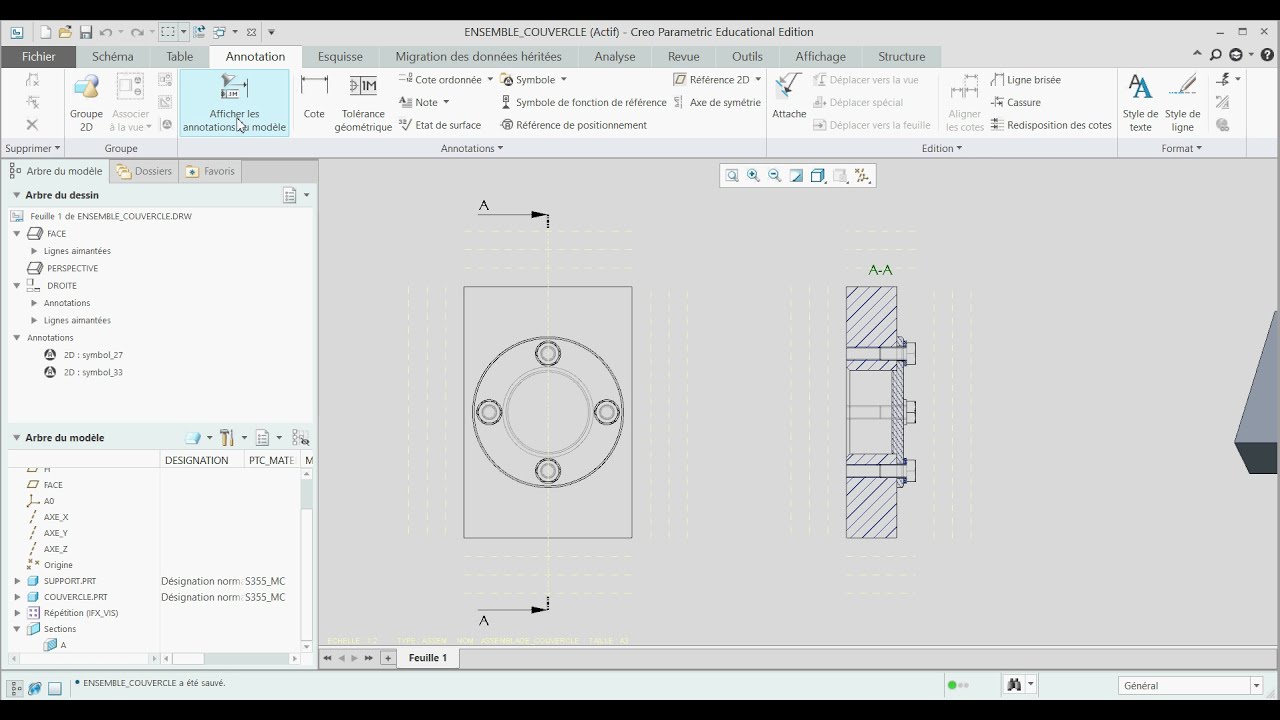
Task: Toggle the full screen icon in status bar
Action: 55,688
